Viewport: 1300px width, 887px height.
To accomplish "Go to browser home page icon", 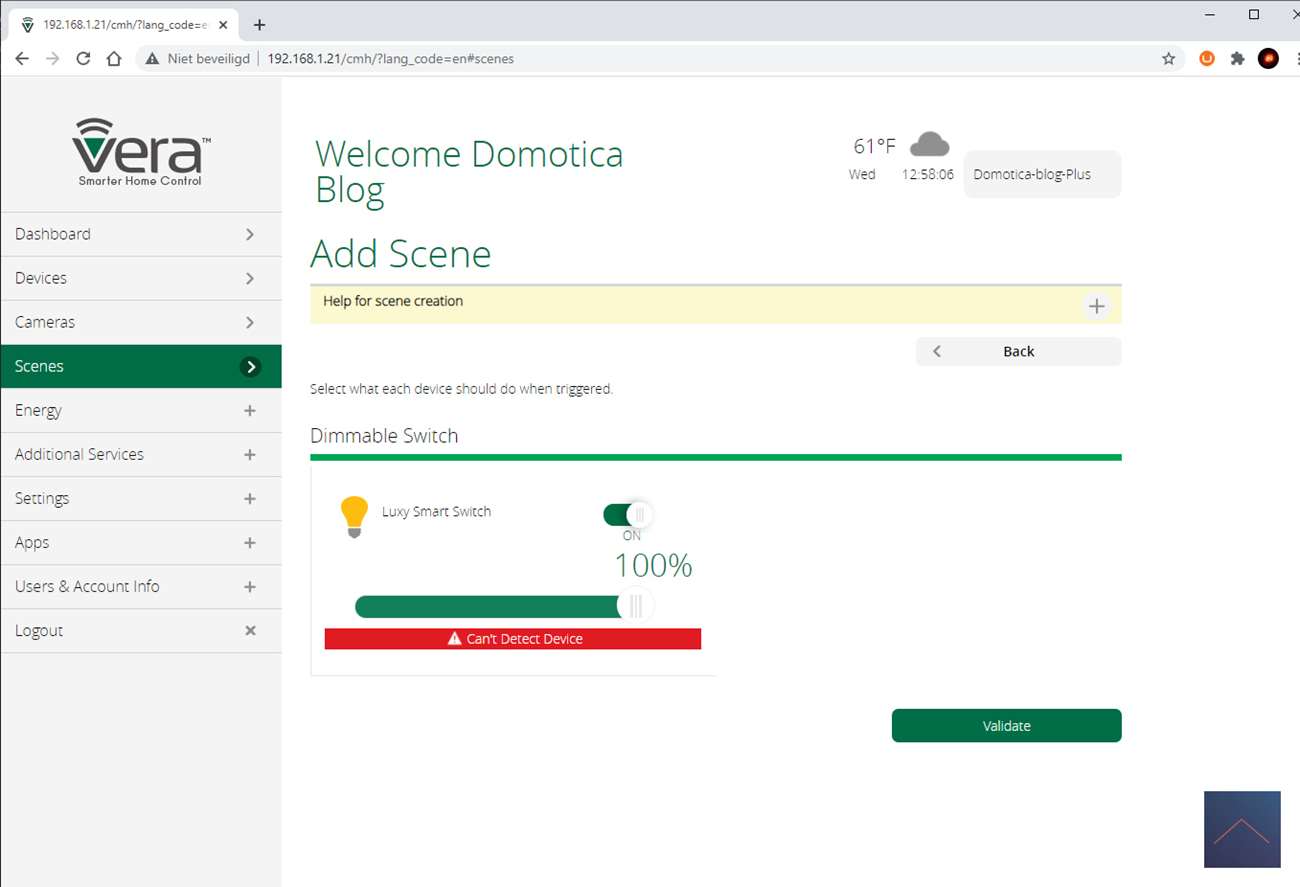I will 114,59.
